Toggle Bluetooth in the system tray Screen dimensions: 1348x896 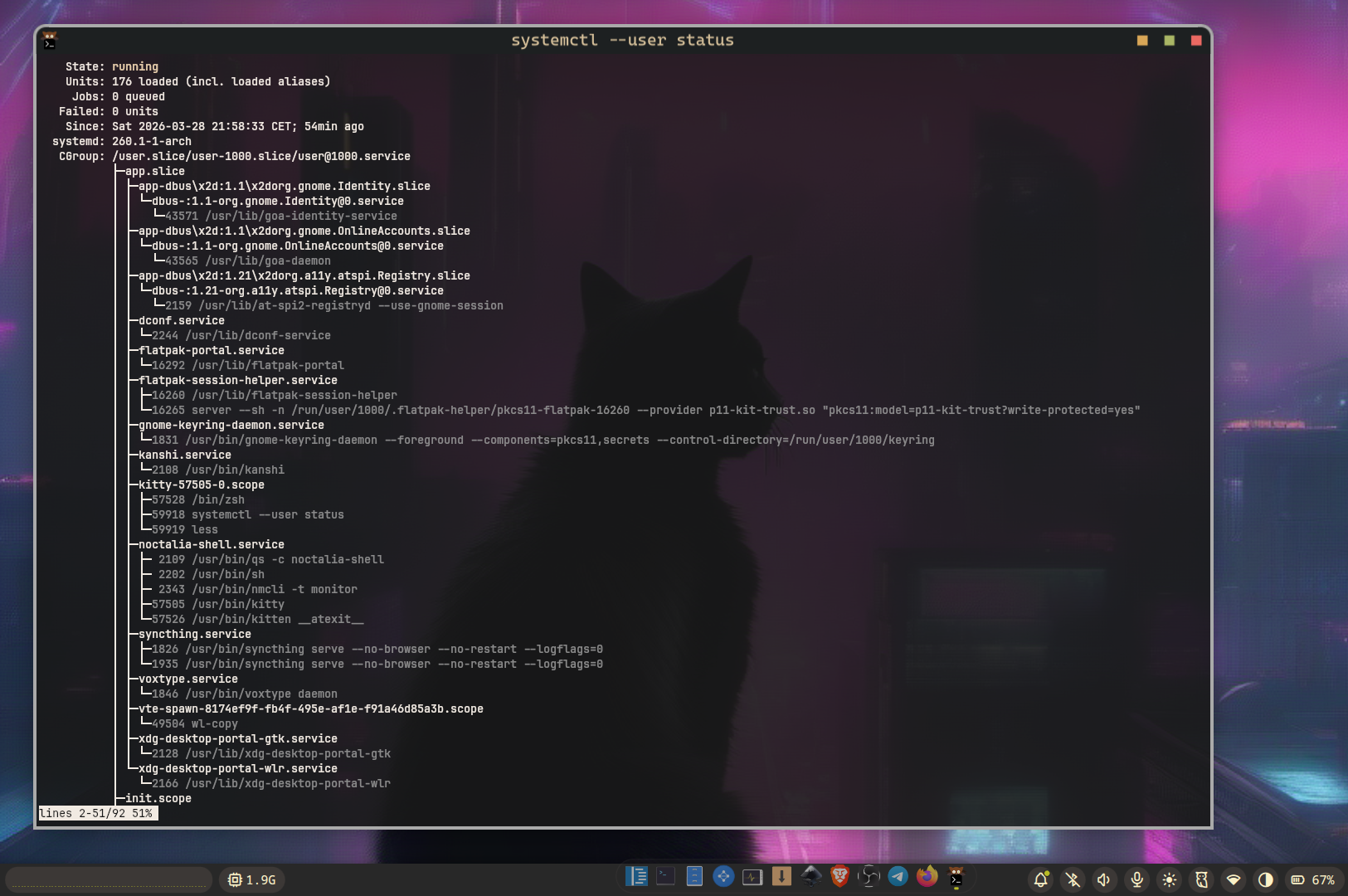point(1073,880)
